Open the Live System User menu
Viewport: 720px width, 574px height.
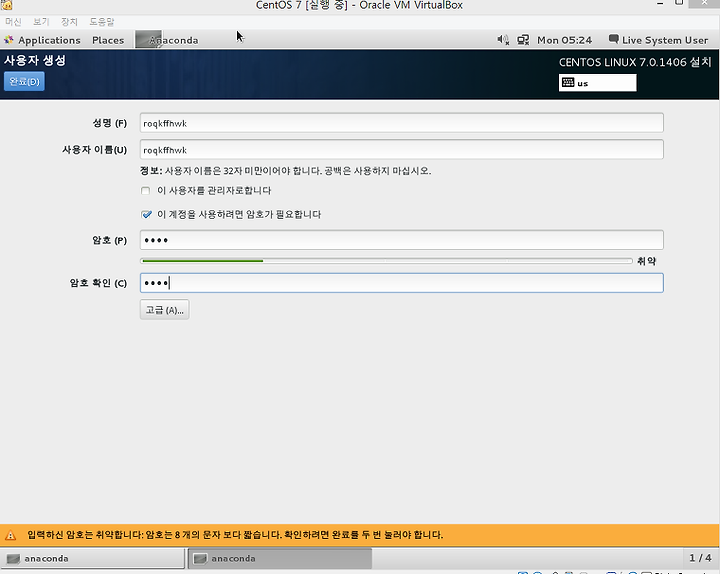pyautogui.click(x=665, y=40)
